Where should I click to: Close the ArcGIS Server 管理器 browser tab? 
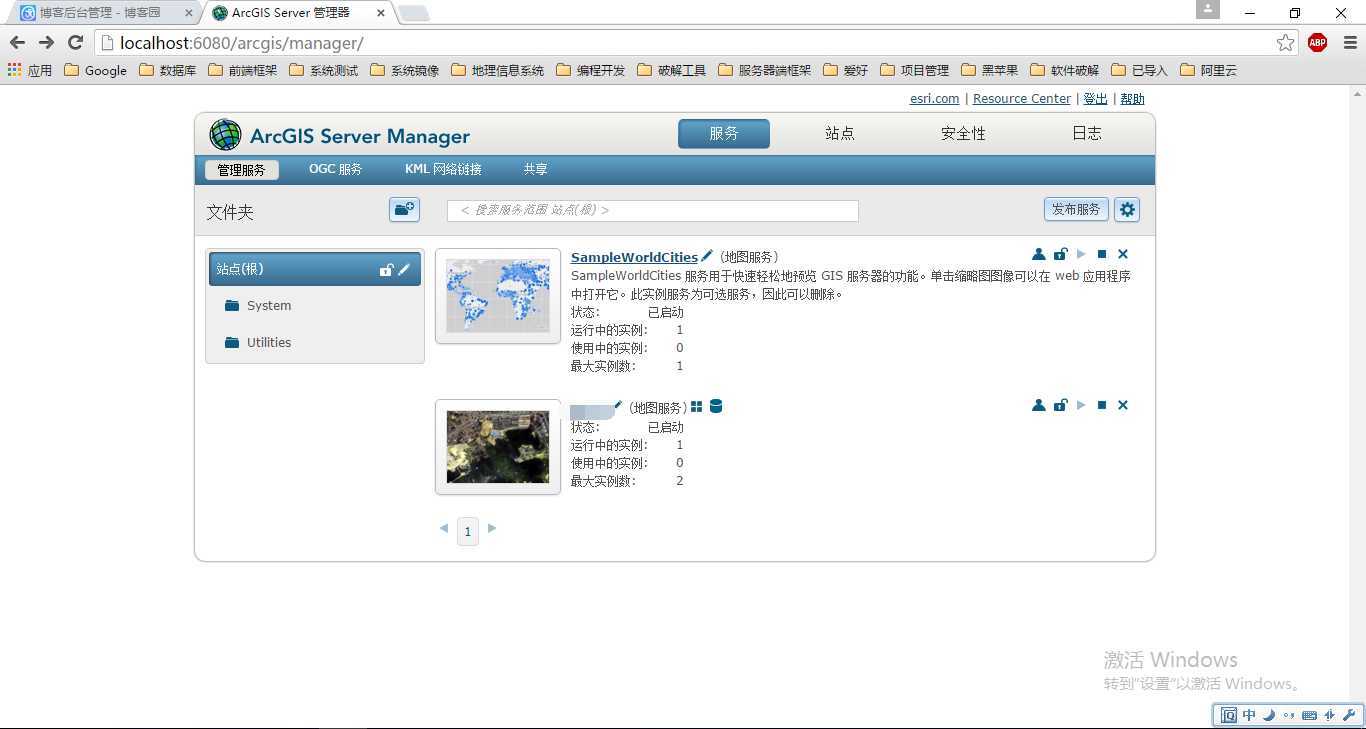(x=381, y=13)
